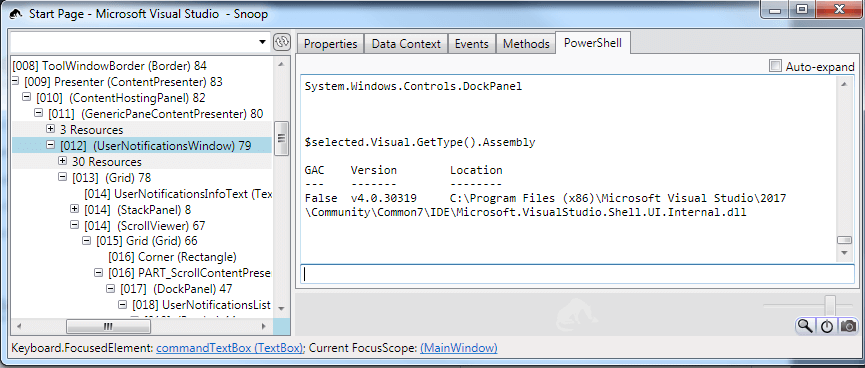865x368 pixels.
Task: Open the magnifying glass zoomer tool
Action: 805,326
